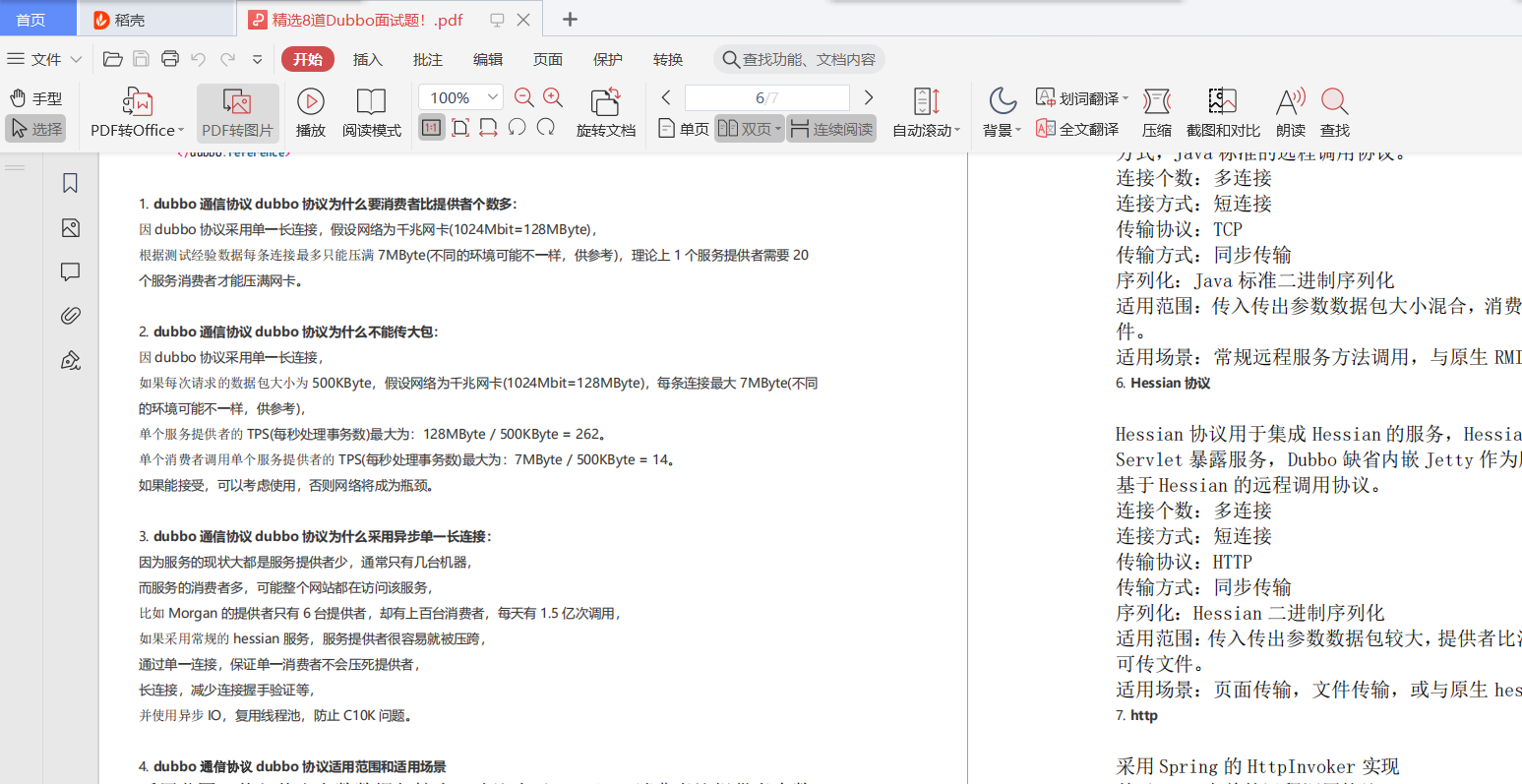Viewport: 1522px width, 784px height.
Task: Switch to the 插入 tab
Action: [x=368, y=59]
